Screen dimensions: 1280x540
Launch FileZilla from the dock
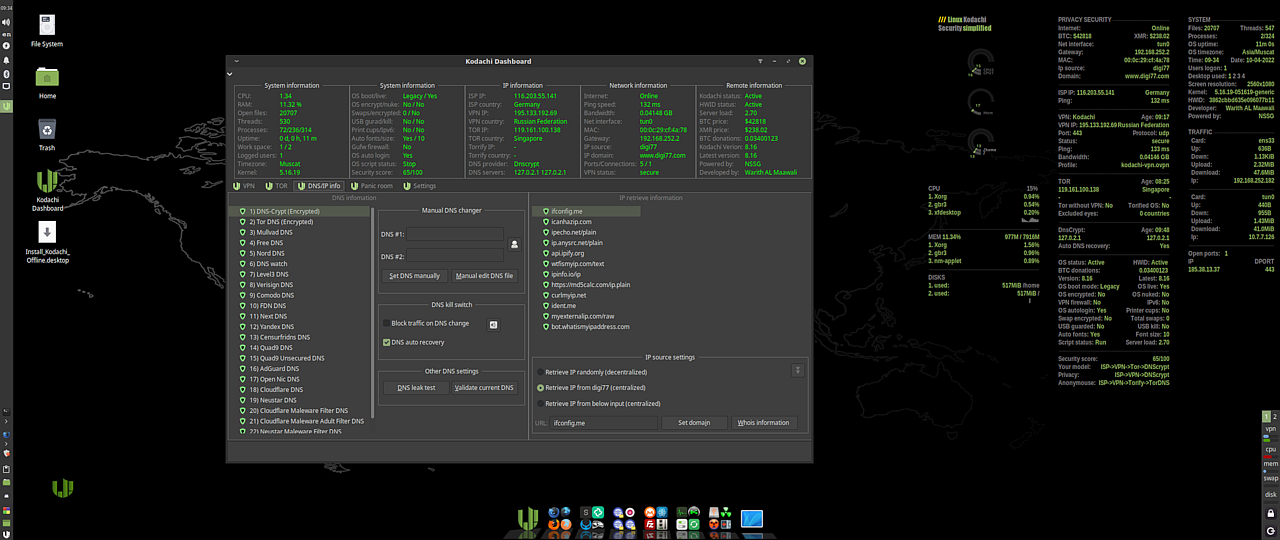[x=650, y=524]
